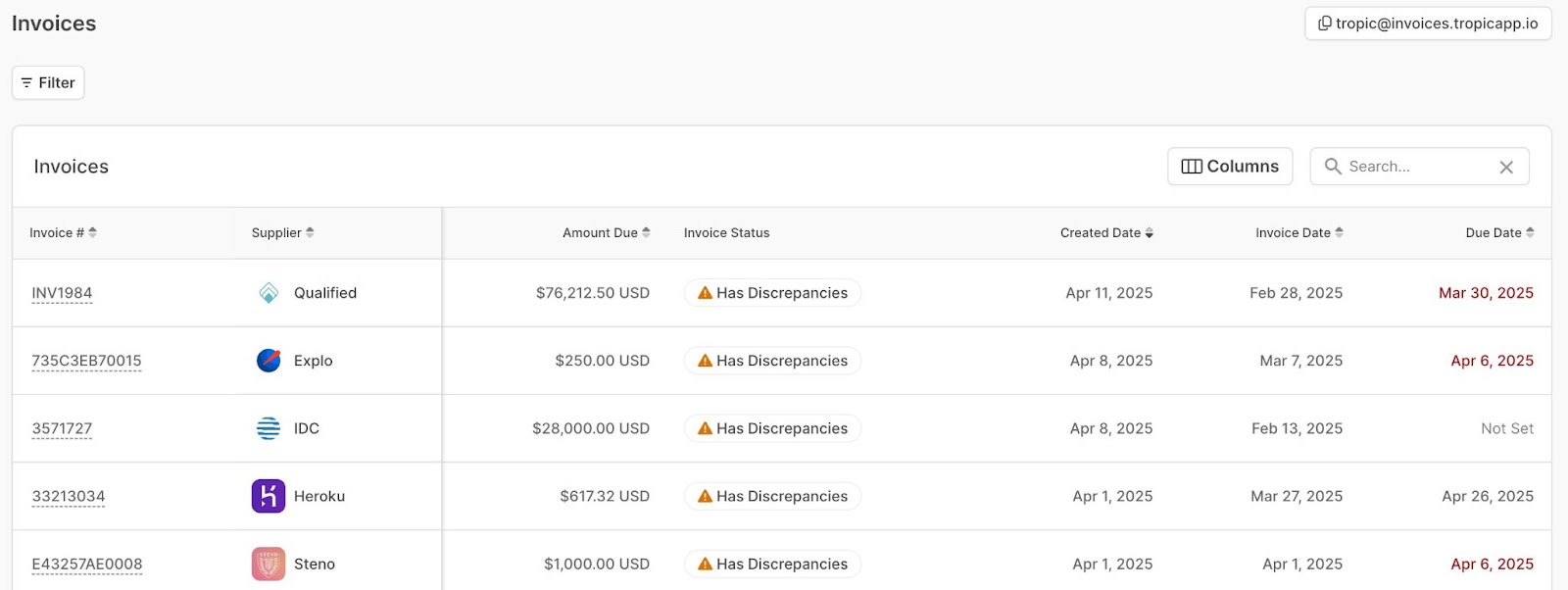This screenshot has height=590, width=1568.
Task: Click the copy icon beside the email address
Action: 1325,24
